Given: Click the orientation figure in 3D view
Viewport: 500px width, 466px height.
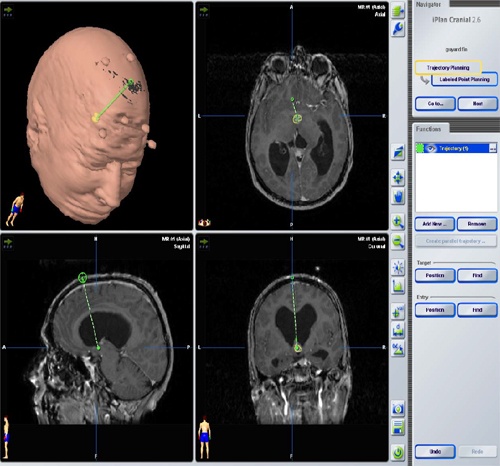Looking at the screenshot, I should coord(15,209).
